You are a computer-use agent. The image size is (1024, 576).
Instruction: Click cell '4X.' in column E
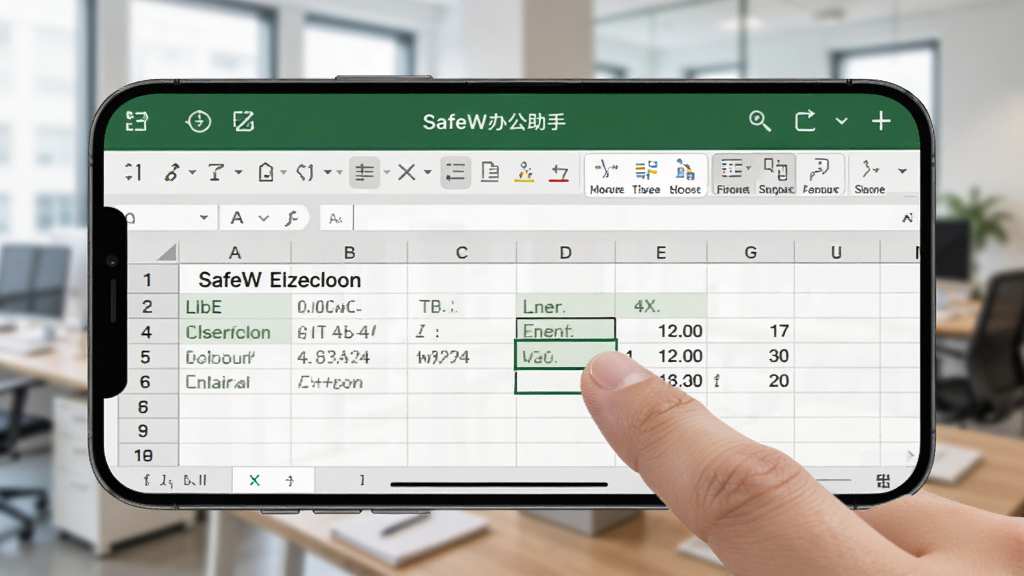point(661,306)
